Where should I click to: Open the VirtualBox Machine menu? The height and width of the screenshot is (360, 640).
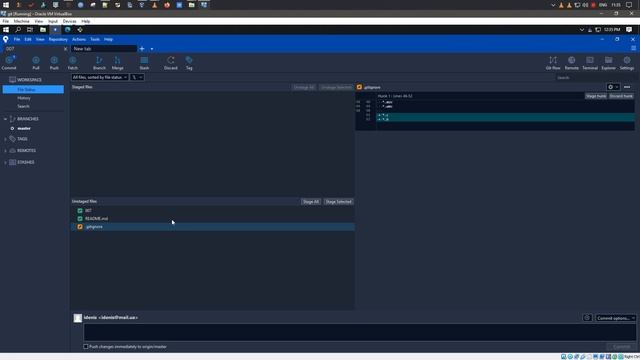point(21,21)
